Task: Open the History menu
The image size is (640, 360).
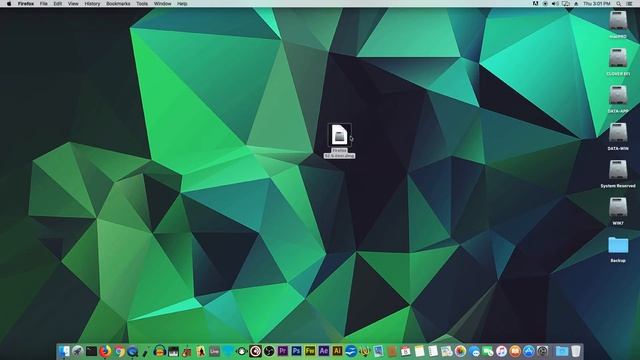Action: click(x=92, y=4)
